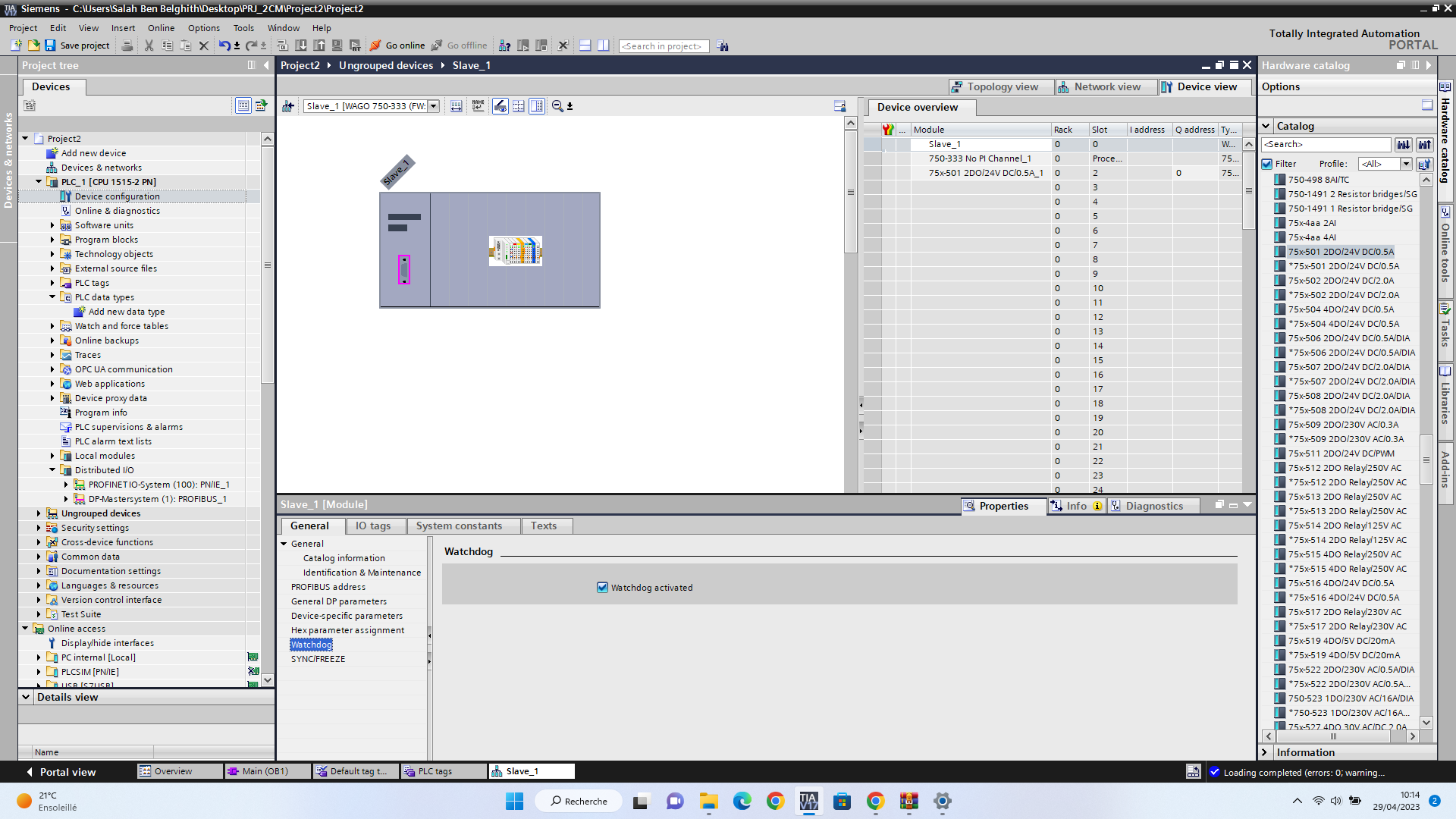Click the Search in project field
Image resolution: width=1456 pixels, height=819 pixels.
click(x=663, y=46)
